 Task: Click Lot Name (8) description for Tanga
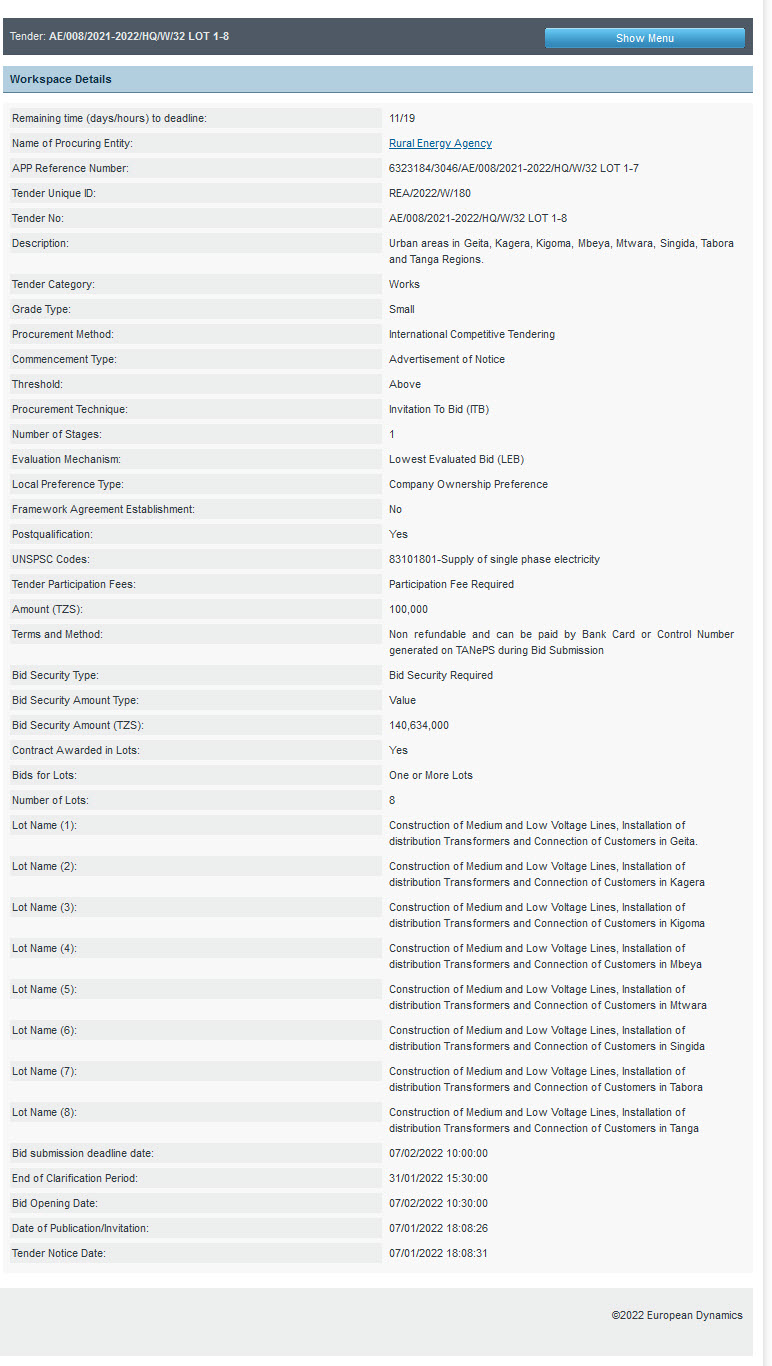[x=543, y=1121]
